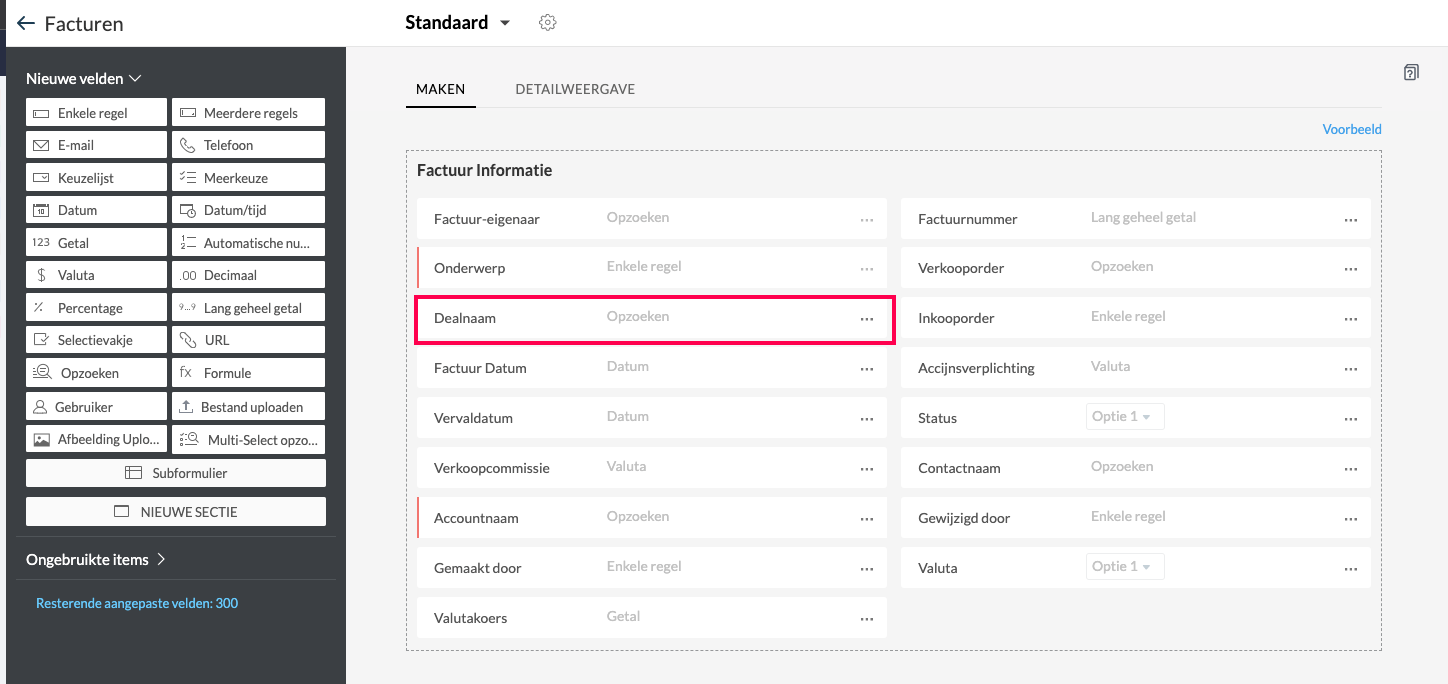Open the Status Optie 1 dropdown
Image resolution: width=1448 pixels, height=684 pixels.
tap(1125, 416)
